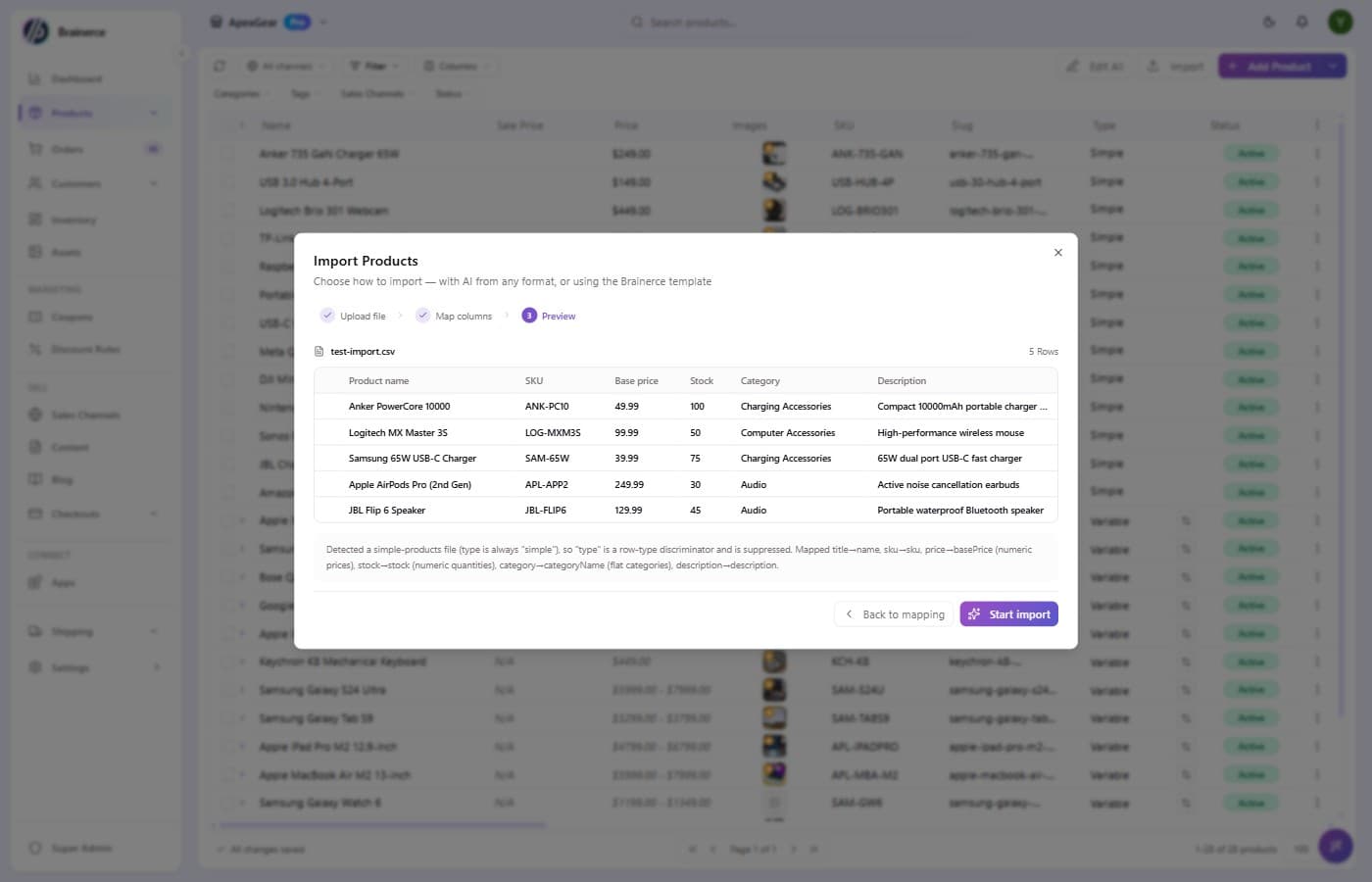Click the LOG-MXM3S SKU cell
This screenshot has height=882, width=1372.
(553, 432)
